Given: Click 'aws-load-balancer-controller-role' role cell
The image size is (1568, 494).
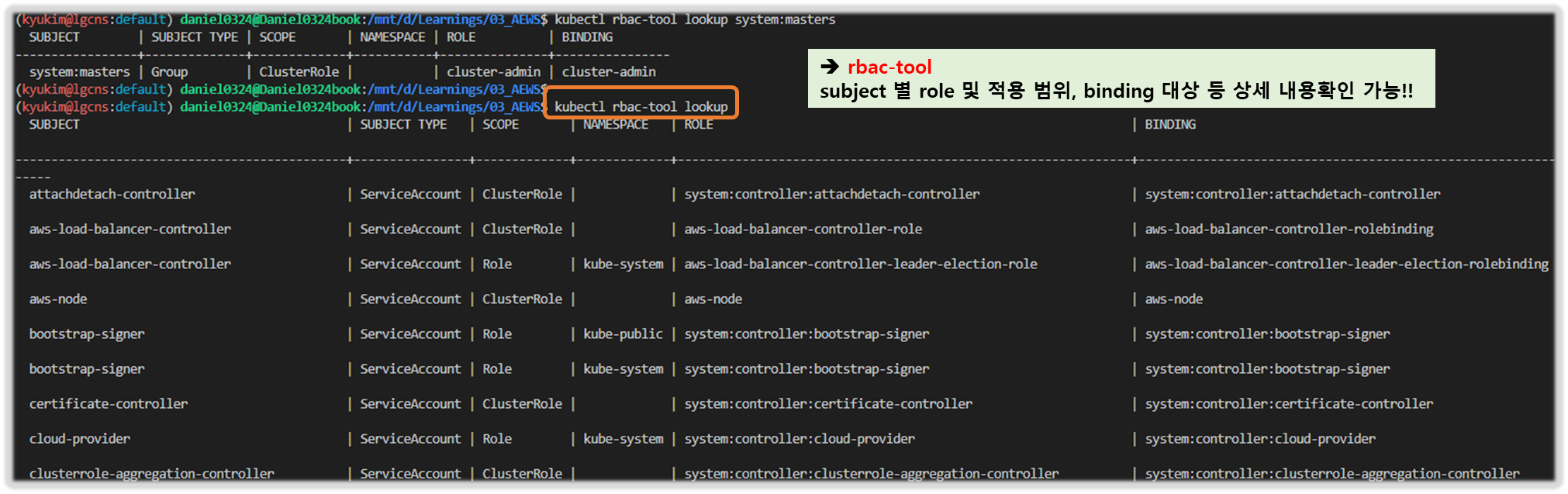Looking at the screenshot, I should 803,229.
